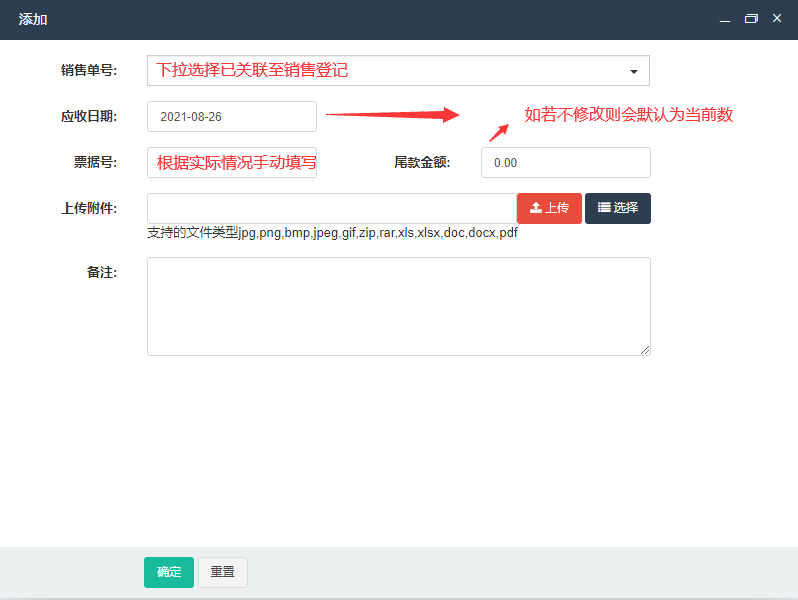Click the 票据号 input field
Viewport: 798px width, 600px height.
(232, 162)
